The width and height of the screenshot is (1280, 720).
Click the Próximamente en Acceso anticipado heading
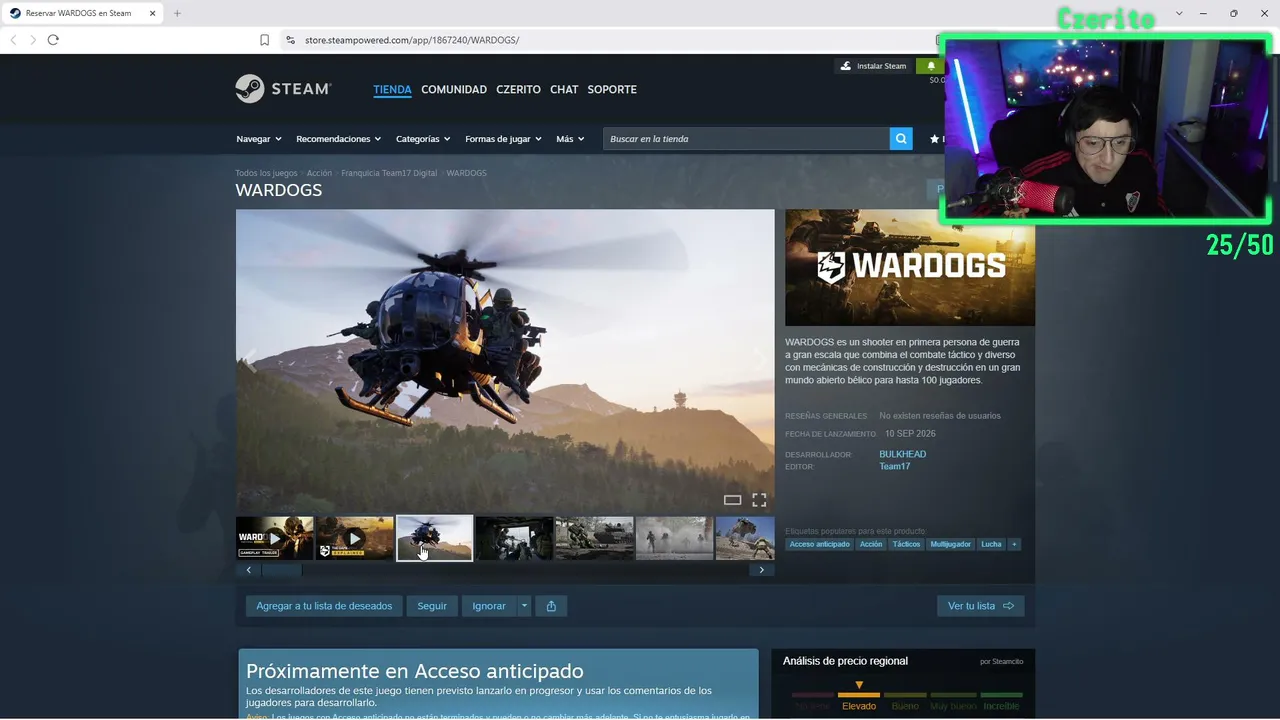coord(415,671)
